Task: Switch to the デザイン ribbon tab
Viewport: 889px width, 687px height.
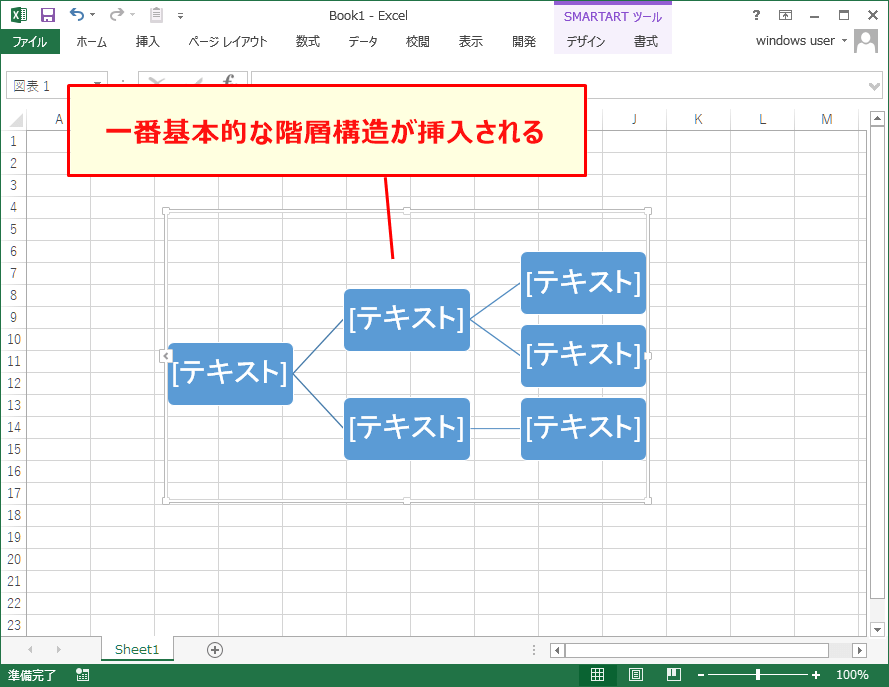Action: pyautogui.click(x=589, y=43)
